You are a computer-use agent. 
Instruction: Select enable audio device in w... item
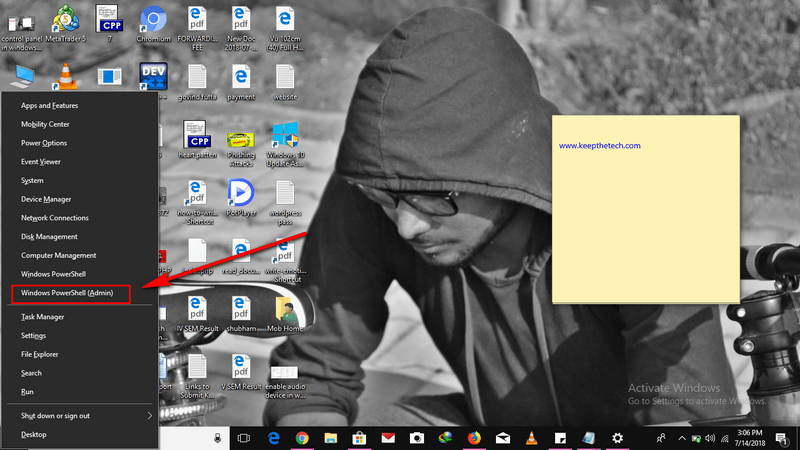pos(285,382)
